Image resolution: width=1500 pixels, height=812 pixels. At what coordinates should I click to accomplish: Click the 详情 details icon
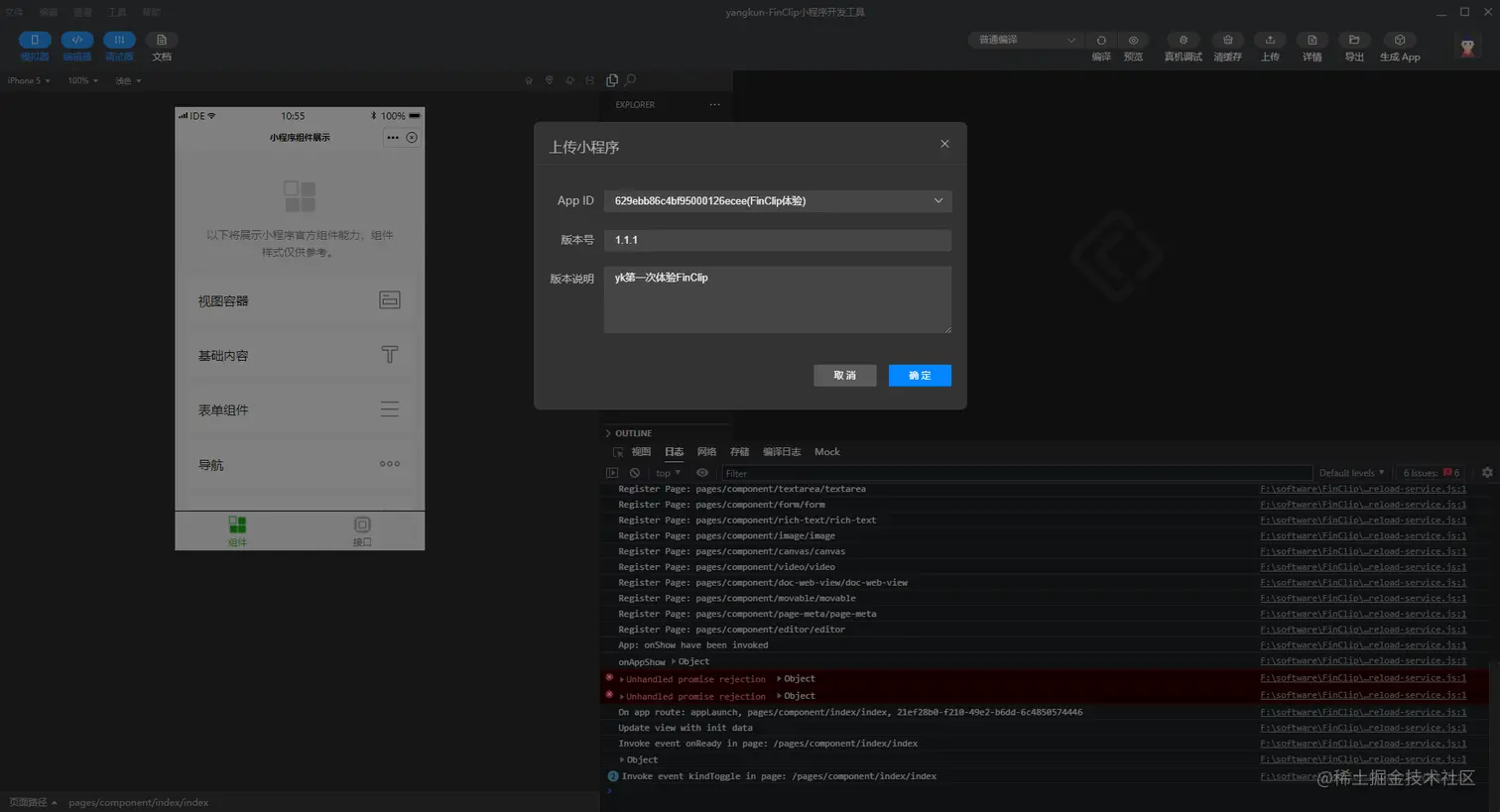point(1312,41)
